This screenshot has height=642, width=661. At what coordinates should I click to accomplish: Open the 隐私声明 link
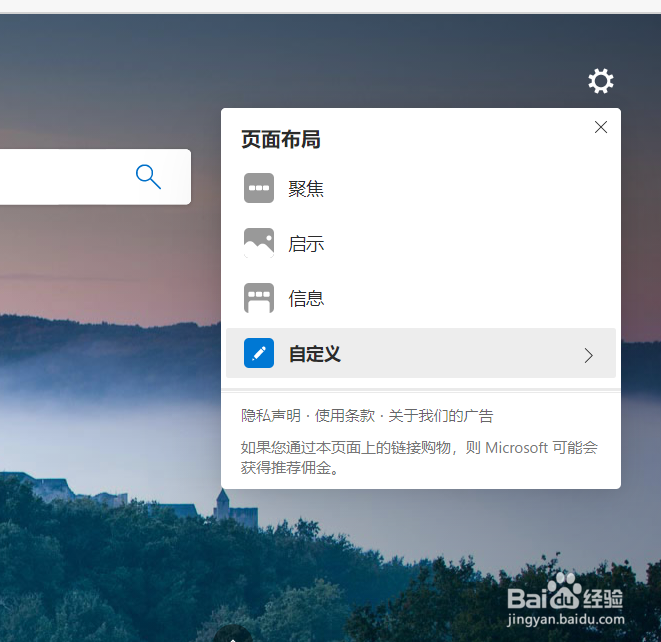[x=271, y=416]
